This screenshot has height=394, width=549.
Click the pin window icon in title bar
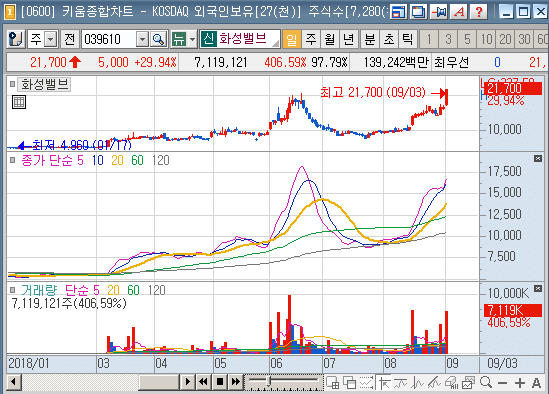(439, 12)
